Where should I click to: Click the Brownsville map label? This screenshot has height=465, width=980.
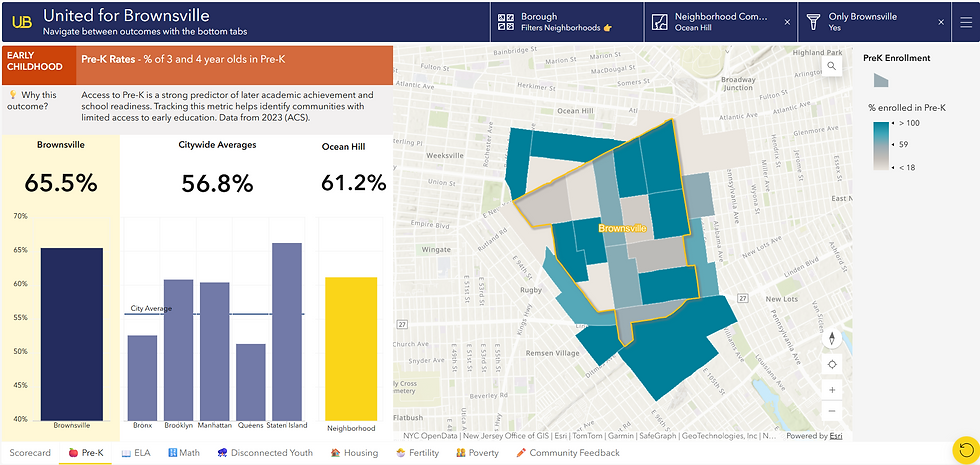[x=622, y=229]
